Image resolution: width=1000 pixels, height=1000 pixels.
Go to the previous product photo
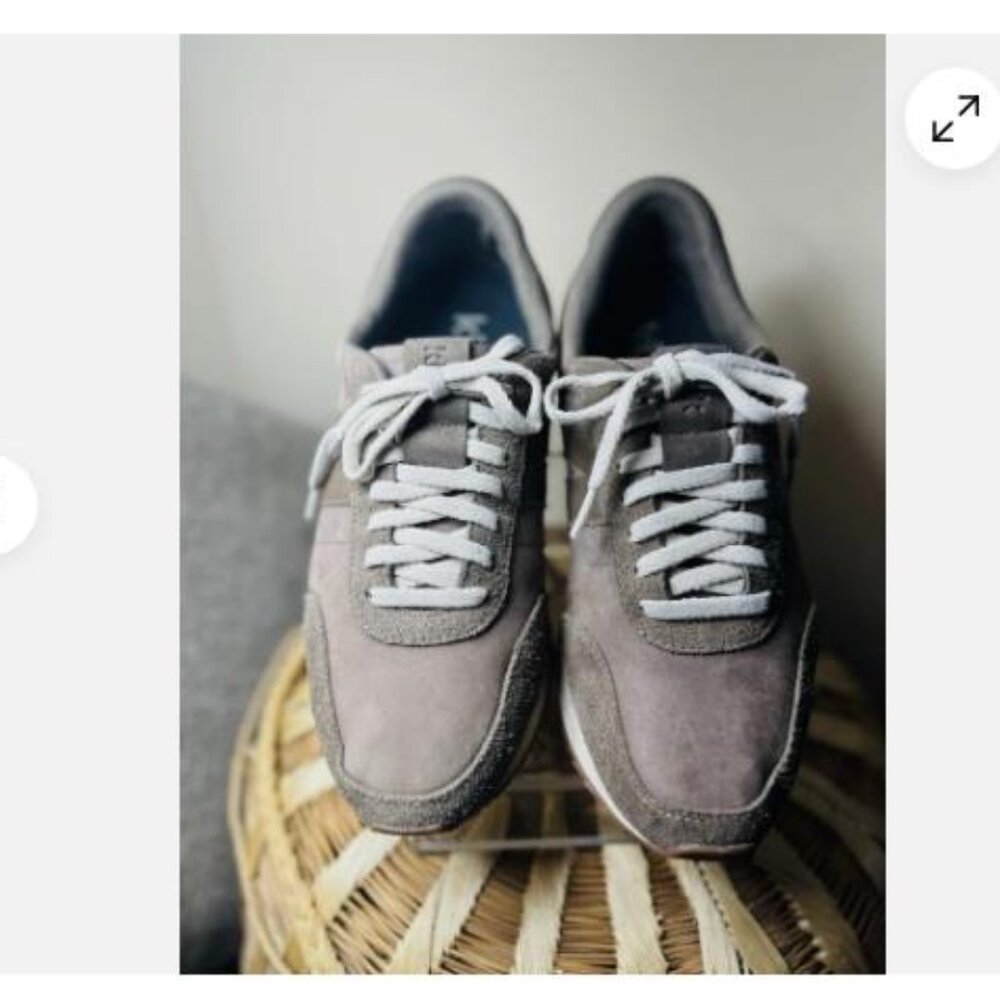click(14, 505)
